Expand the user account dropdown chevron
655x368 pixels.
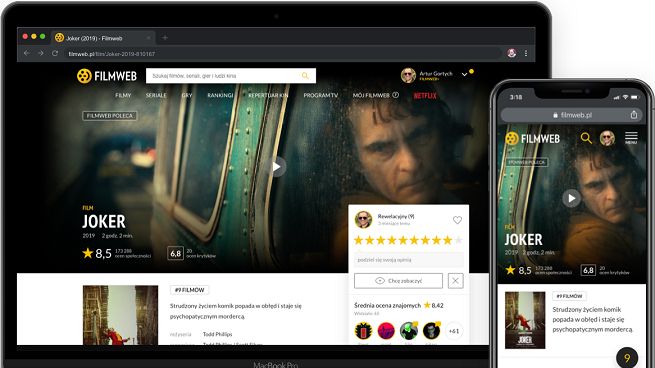click(464, 74)
